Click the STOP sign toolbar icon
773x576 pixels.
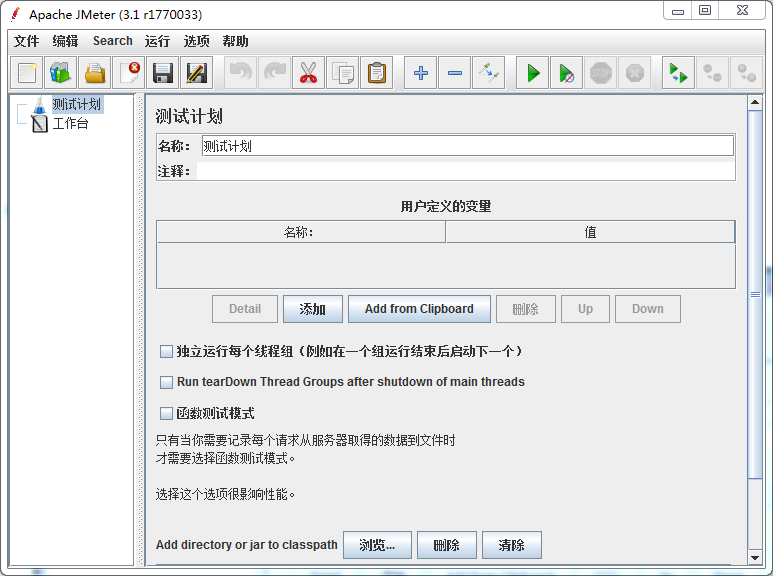coord(600,73)
